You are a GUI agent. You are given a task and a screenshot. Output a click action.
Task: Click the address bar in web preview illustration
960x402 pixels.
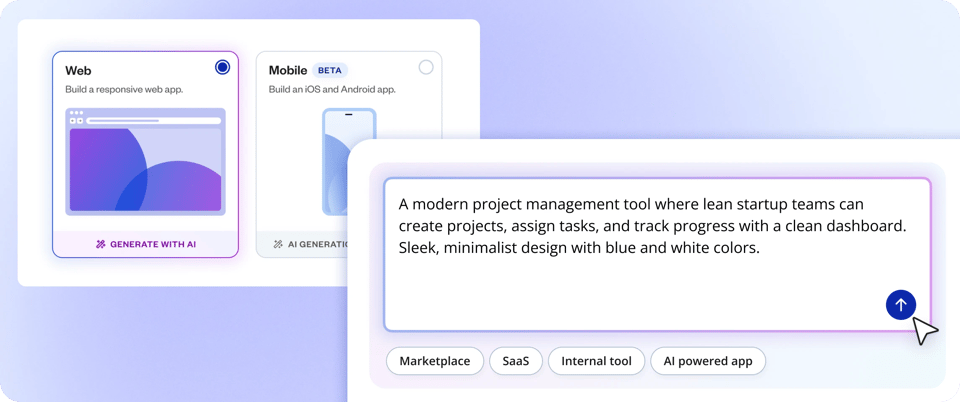[x=152, y=120]
